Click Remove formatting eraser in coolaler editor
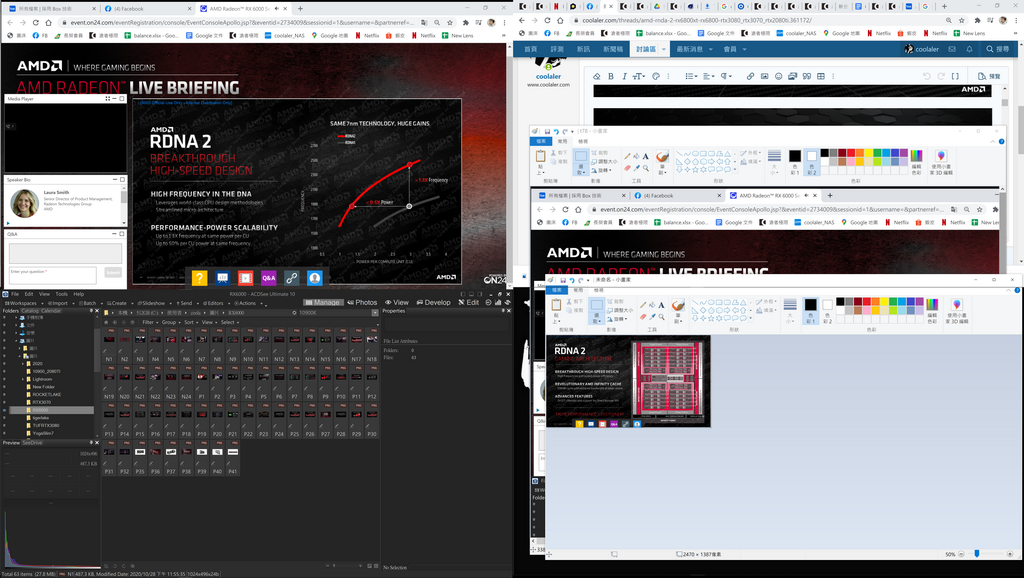This screenshot has width=1024, height=578. coord(596,76)
